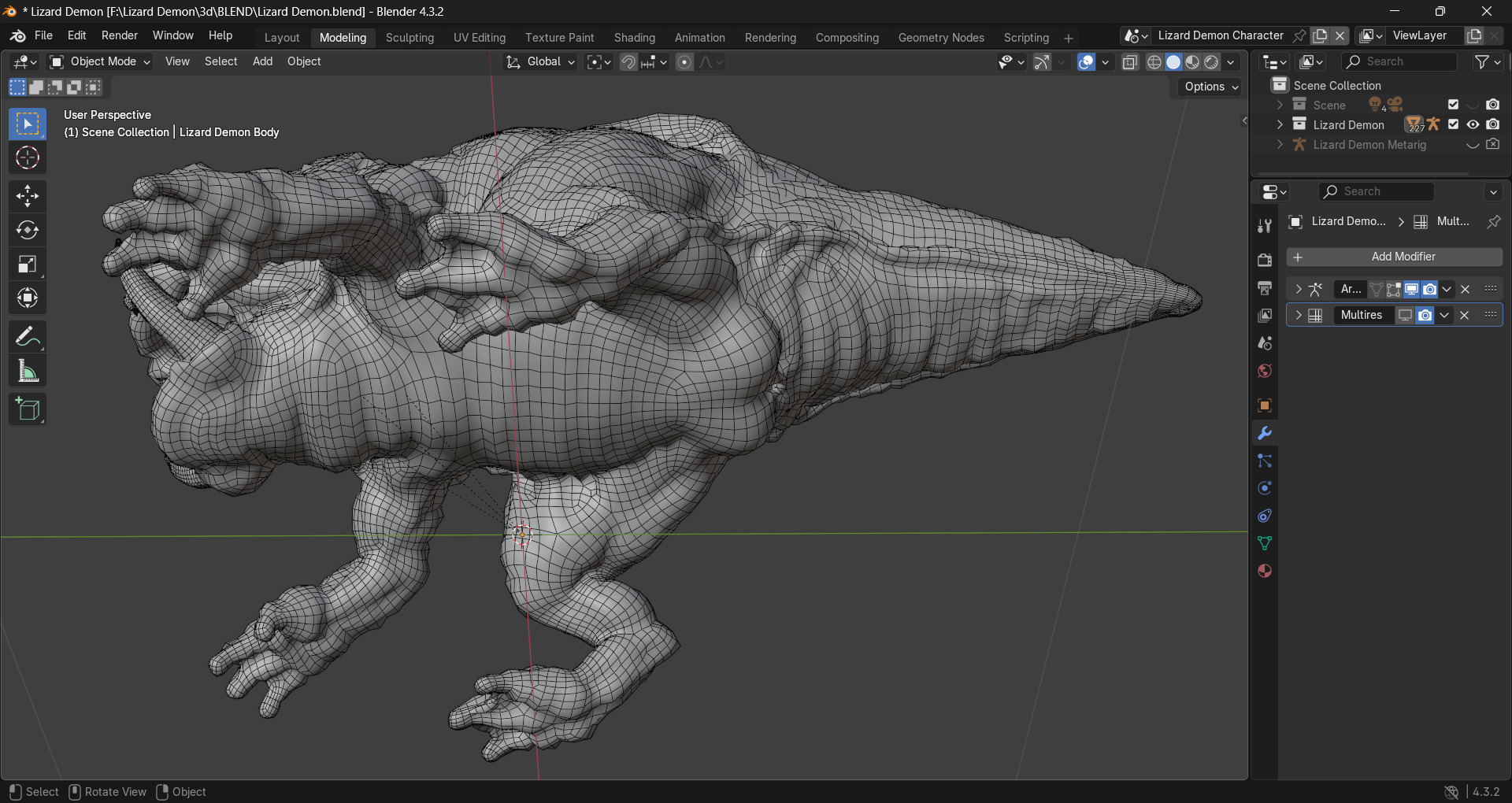Open the Output properties tab
Screen dimensions: 1512x803
pyautogui.click(x=1265, y=288)
